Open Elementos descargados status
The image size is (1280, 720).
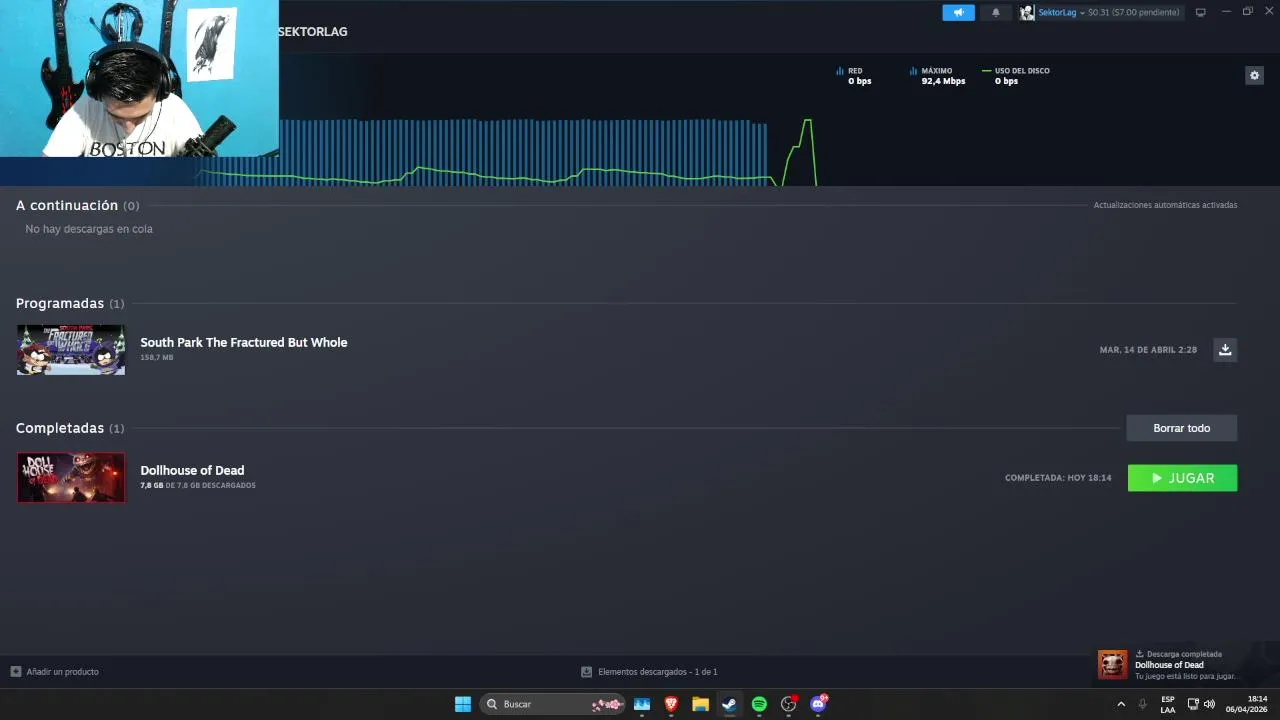tap(649, 672)
